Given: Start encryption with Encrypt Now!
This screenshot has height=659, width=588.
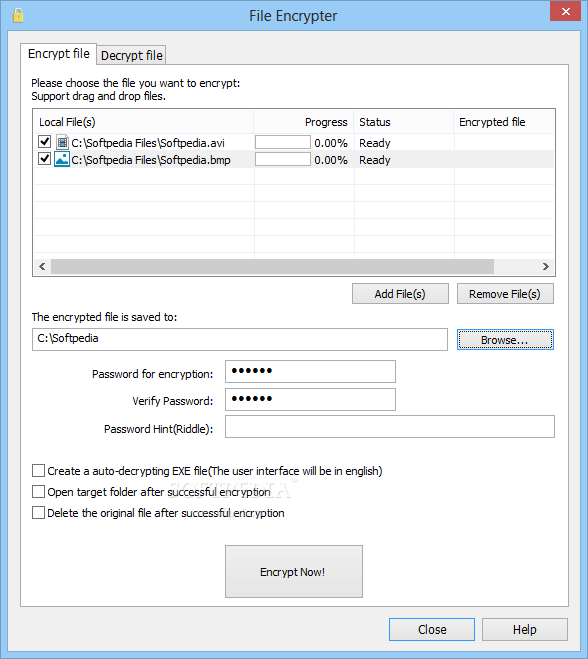Looking at the screenshot, I should coord(293,572).
